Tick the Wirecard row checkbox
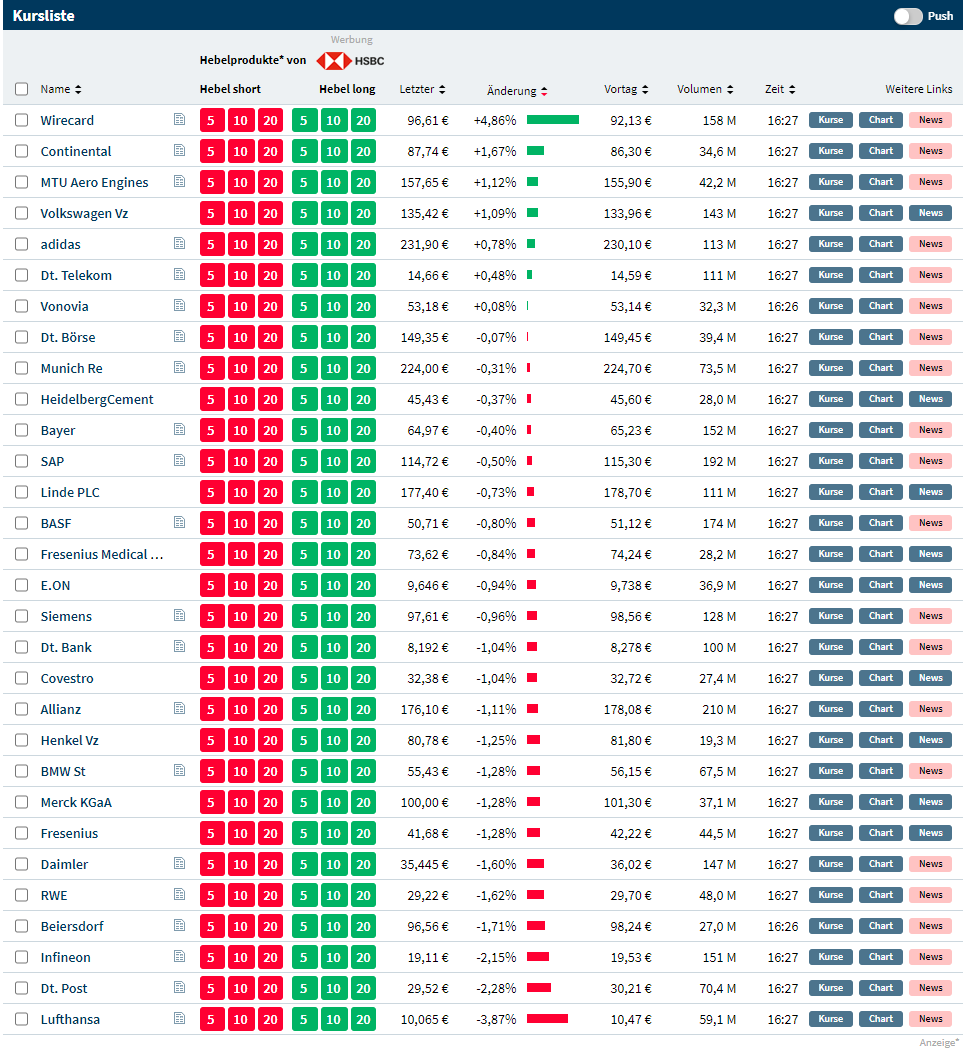The height and width of the screenshot is (1057, 967). (22, 120)
